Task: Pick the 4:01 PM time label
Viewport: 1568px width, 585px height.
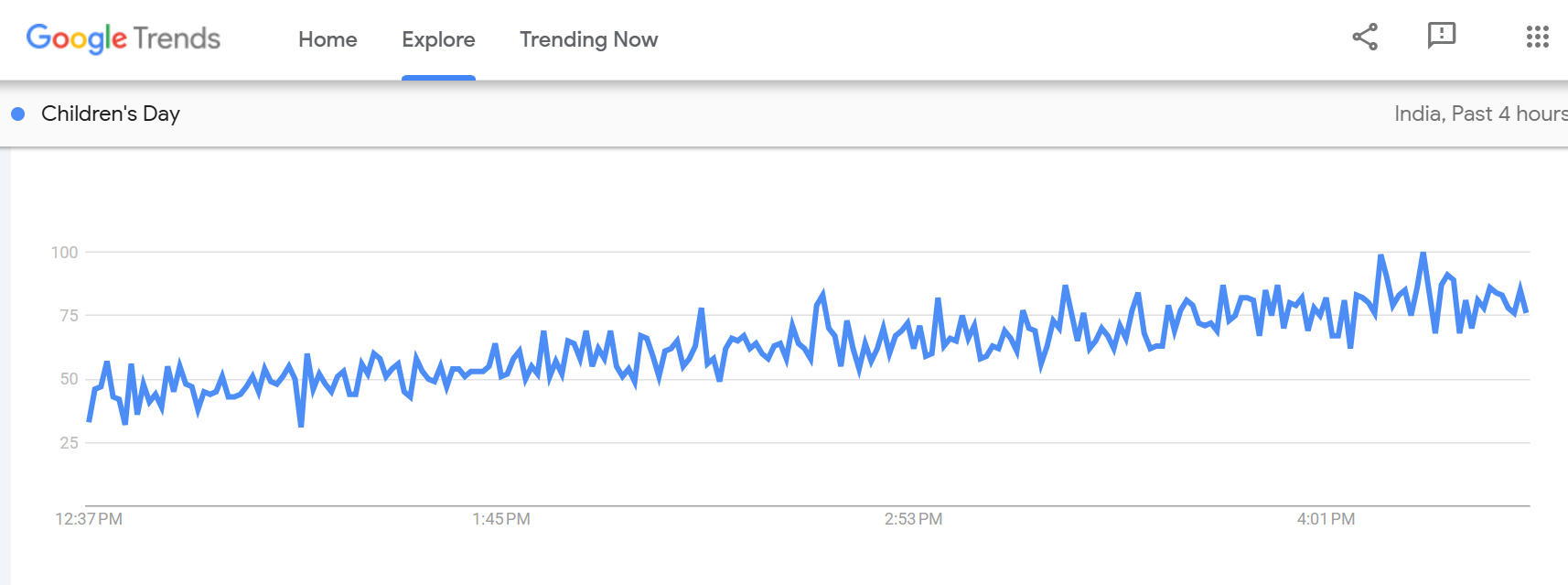Action: 1326,519
